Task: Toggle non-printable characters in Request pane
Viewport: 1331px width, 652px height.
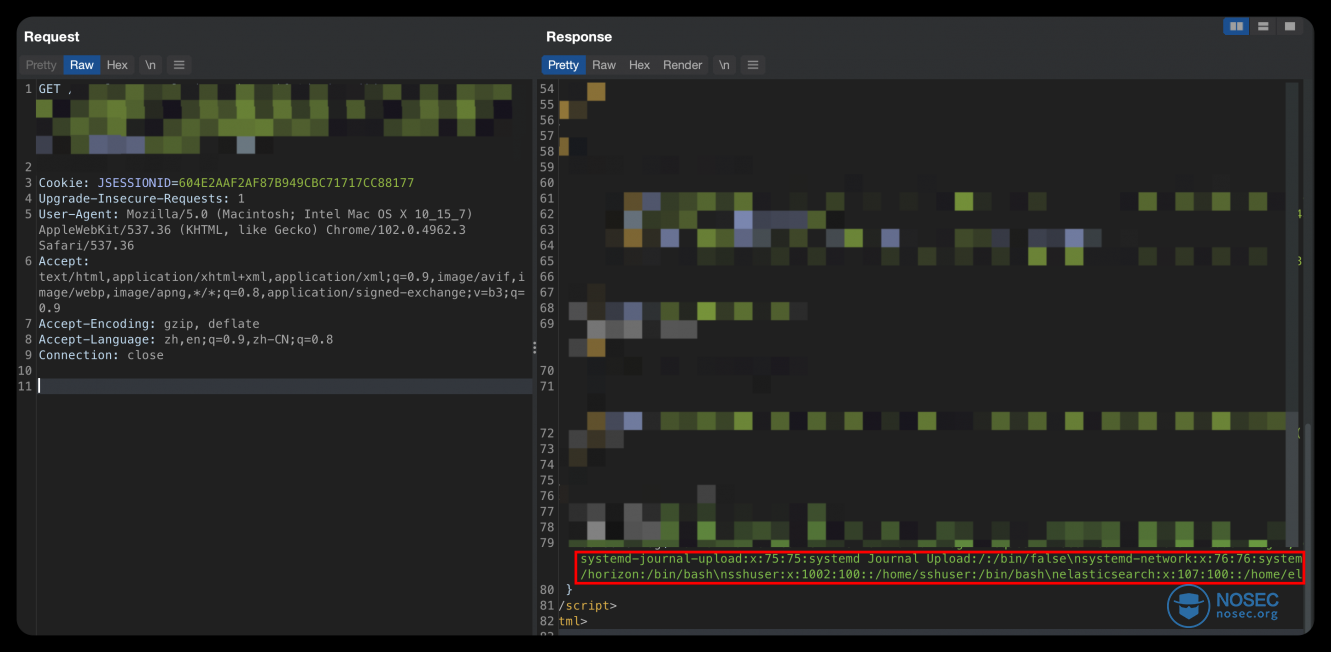Action: coord(150,65)
